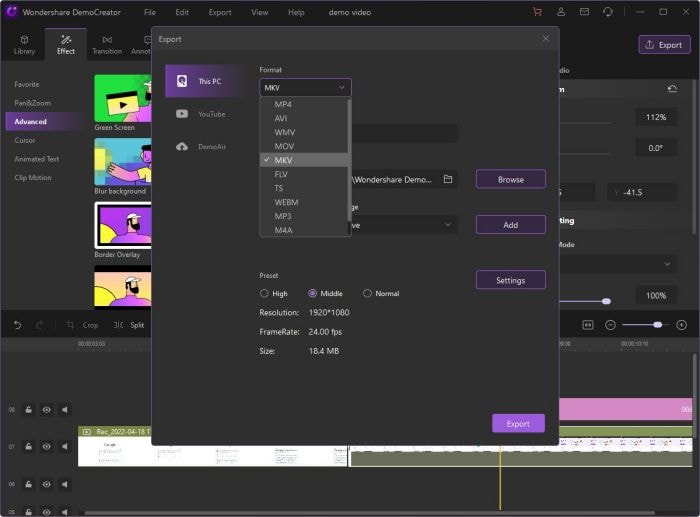The image size is (700, 517).
Task: Mute audio on track 06
Action: tap(65, 484)
